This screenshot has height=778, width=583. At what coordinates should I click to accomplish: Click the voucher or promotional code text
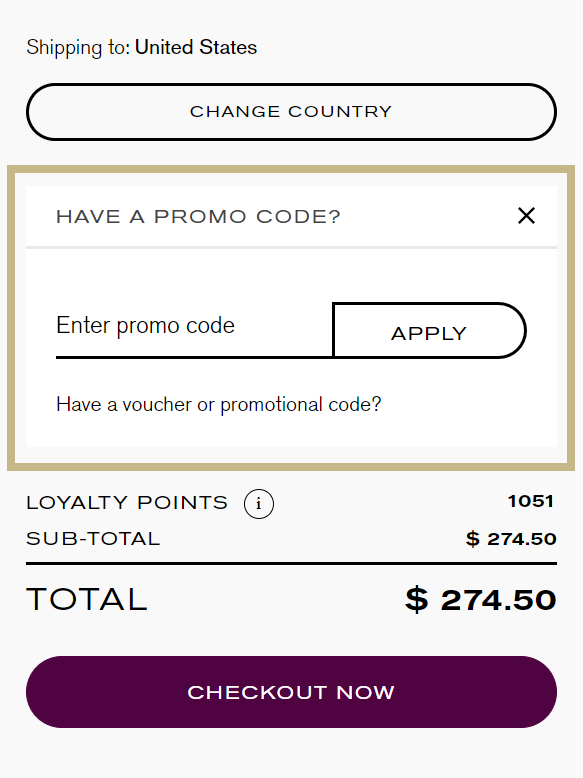[219, 405]
